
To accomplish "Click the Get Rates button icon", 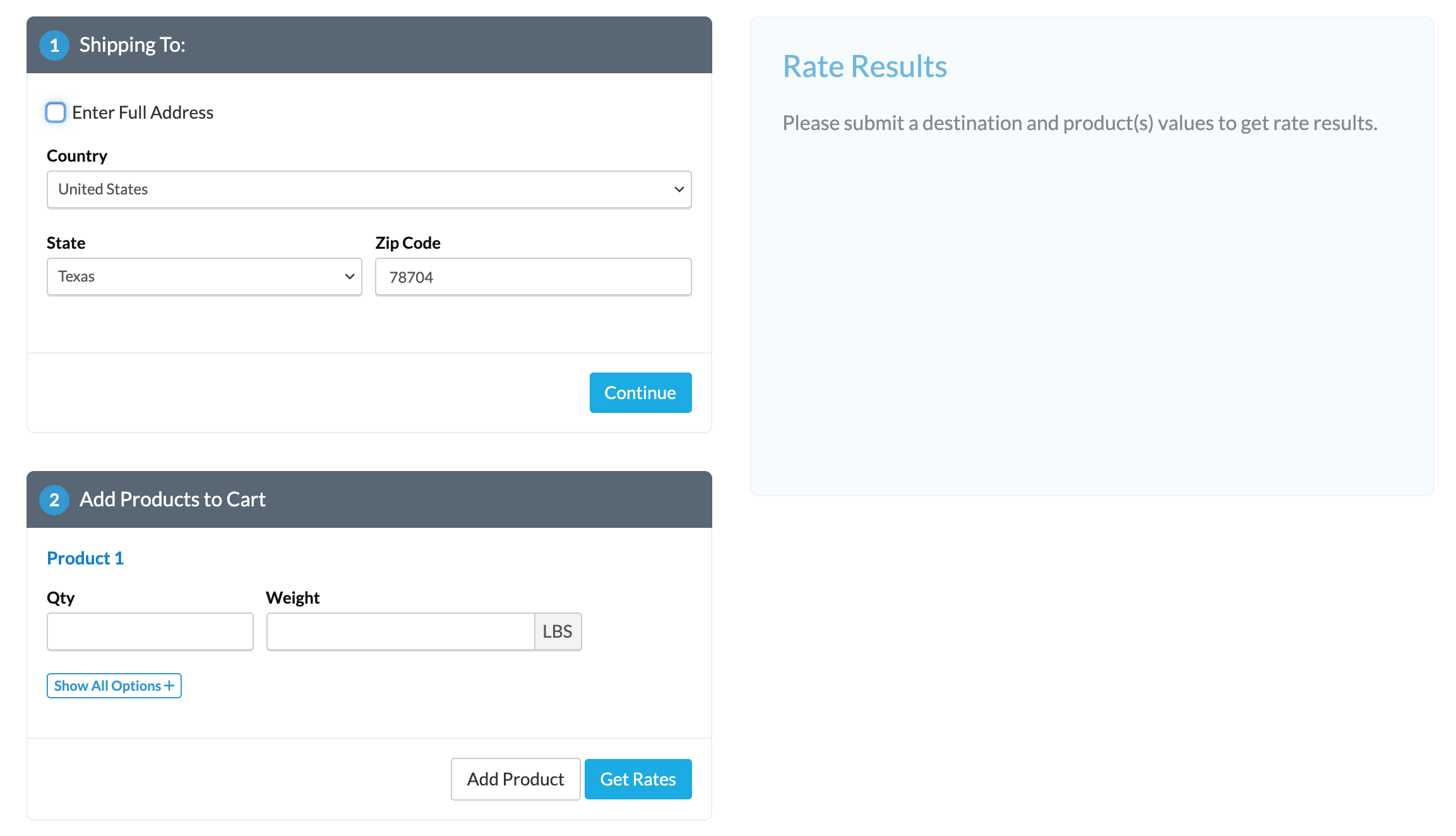I will click(x=638, y=779).
